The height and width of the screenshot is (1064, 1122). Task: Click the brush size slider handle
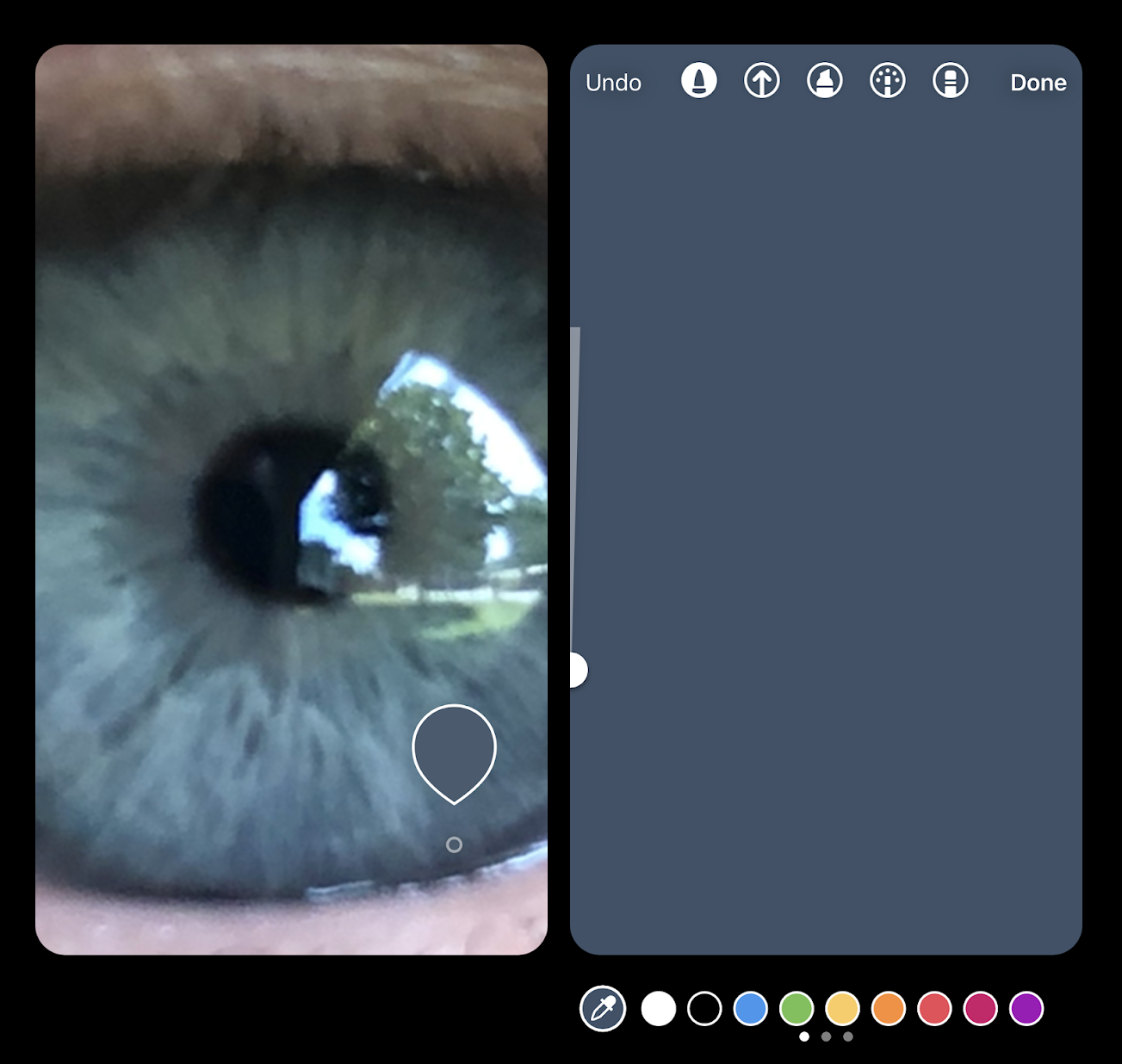[x=577, y=670]
